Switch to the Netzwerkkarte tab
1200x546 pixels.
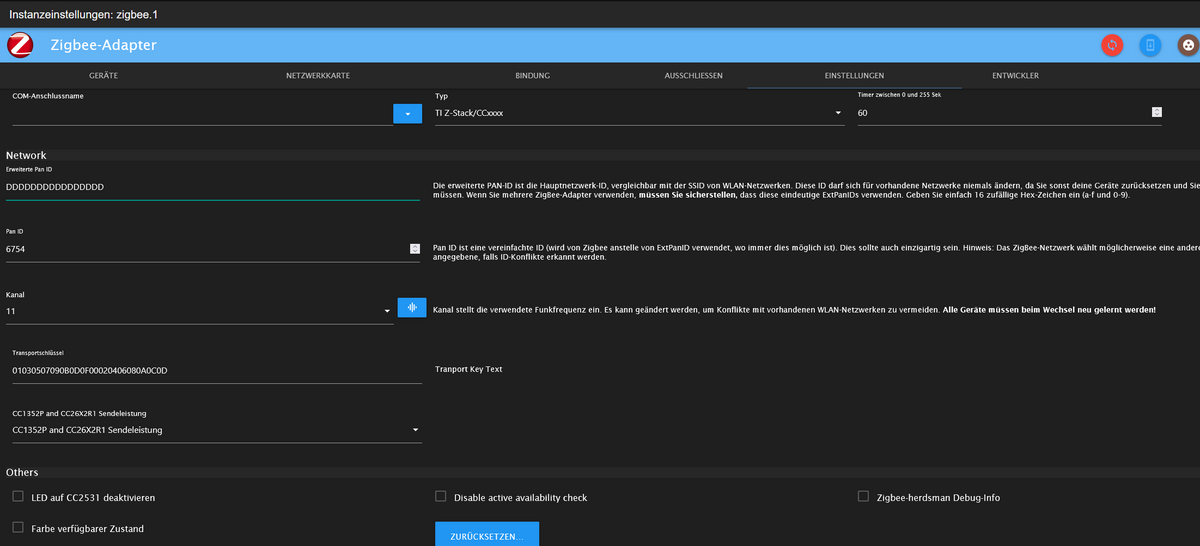317,76
